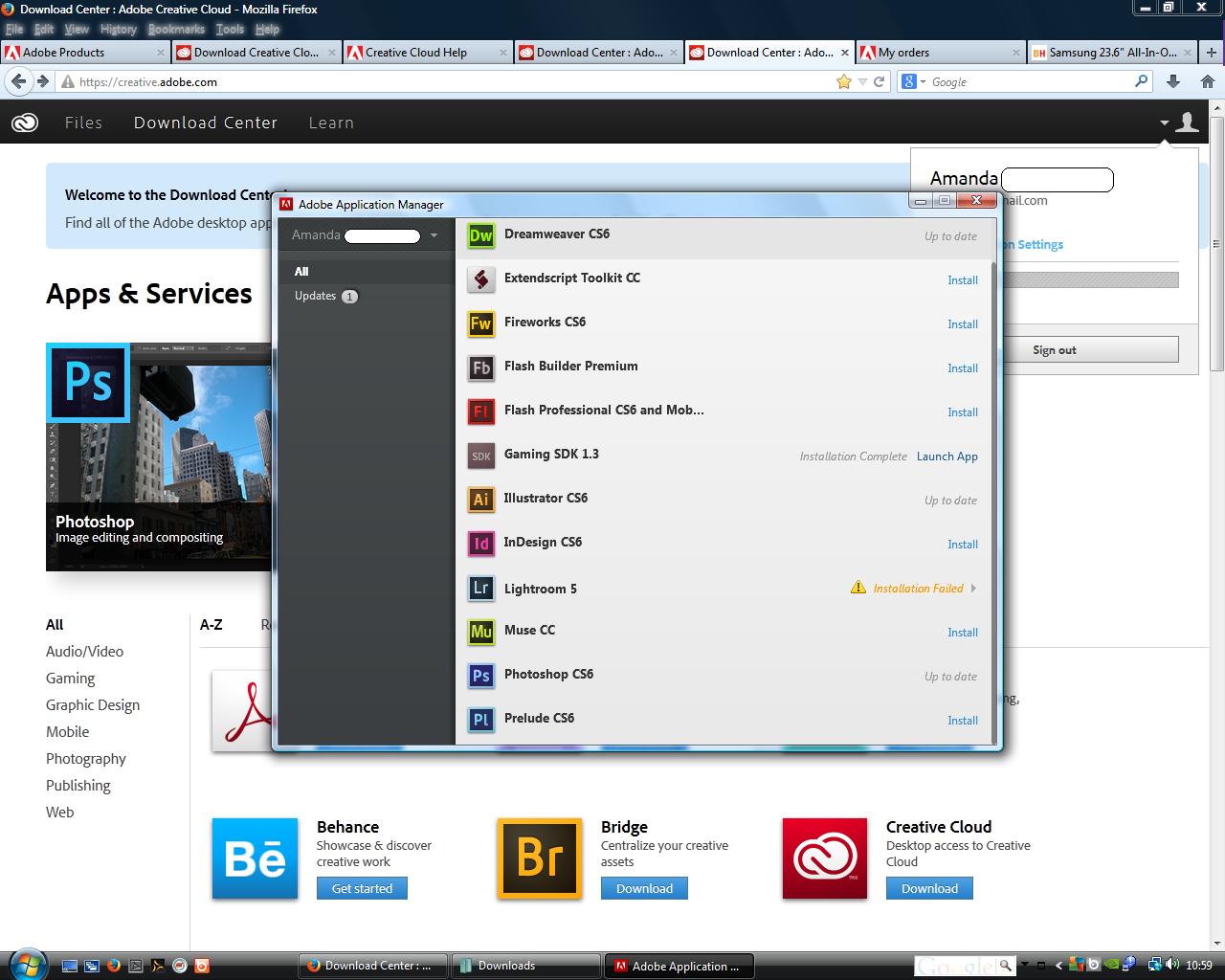Open the Bookmarks menu
The image size is (1225, 980).
176,30
